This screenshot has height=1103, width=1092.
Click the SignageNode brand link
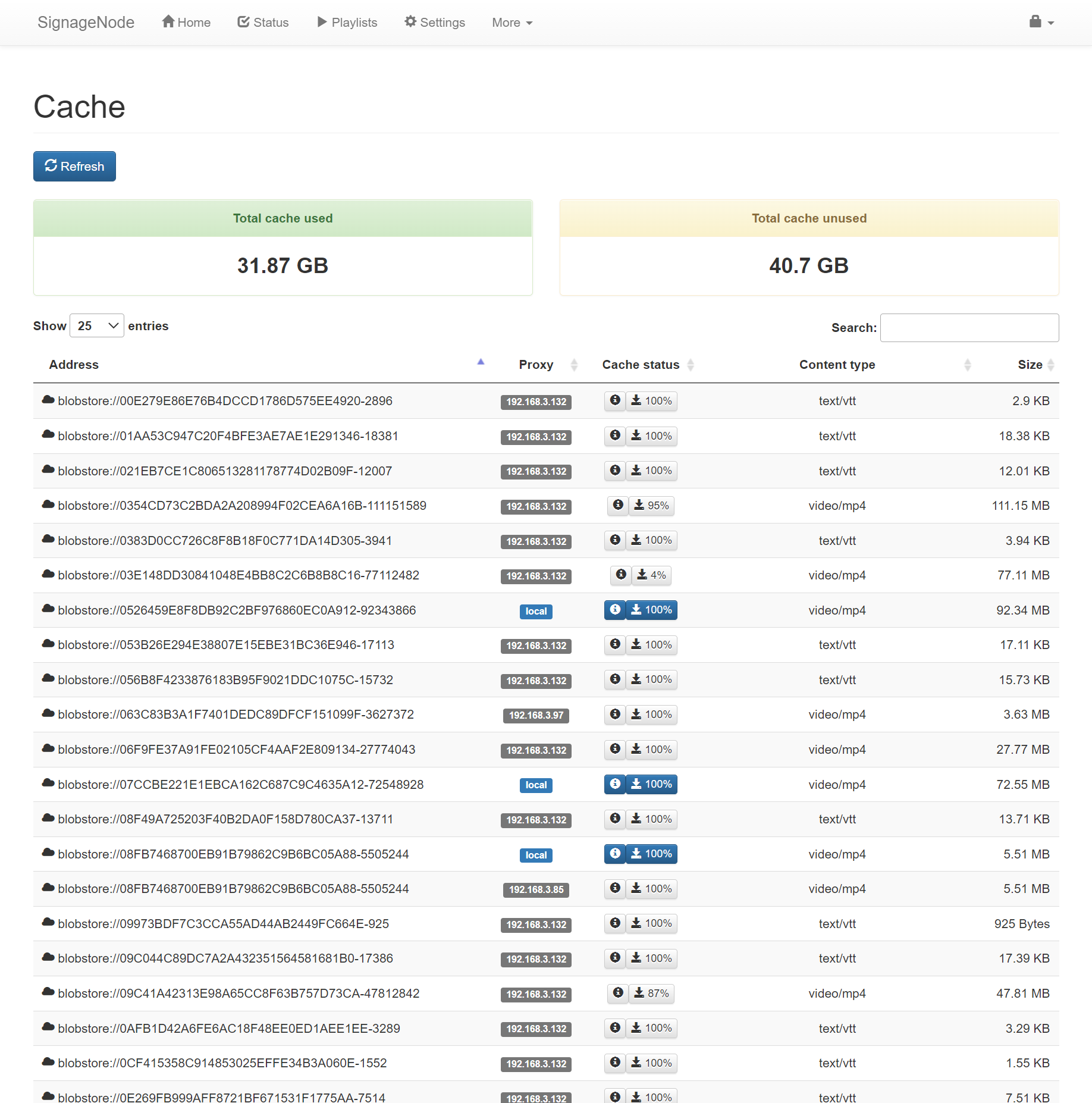(x=86, y=23)
